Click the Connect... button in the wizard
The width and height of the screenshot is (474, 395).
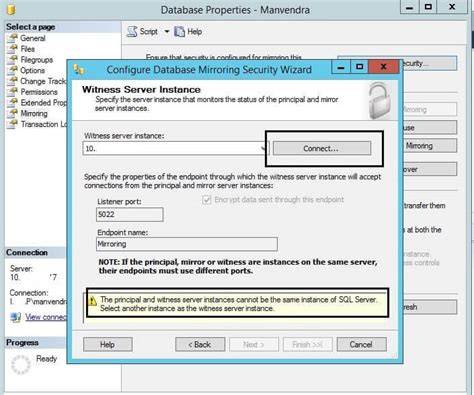(x=322, y=148)
